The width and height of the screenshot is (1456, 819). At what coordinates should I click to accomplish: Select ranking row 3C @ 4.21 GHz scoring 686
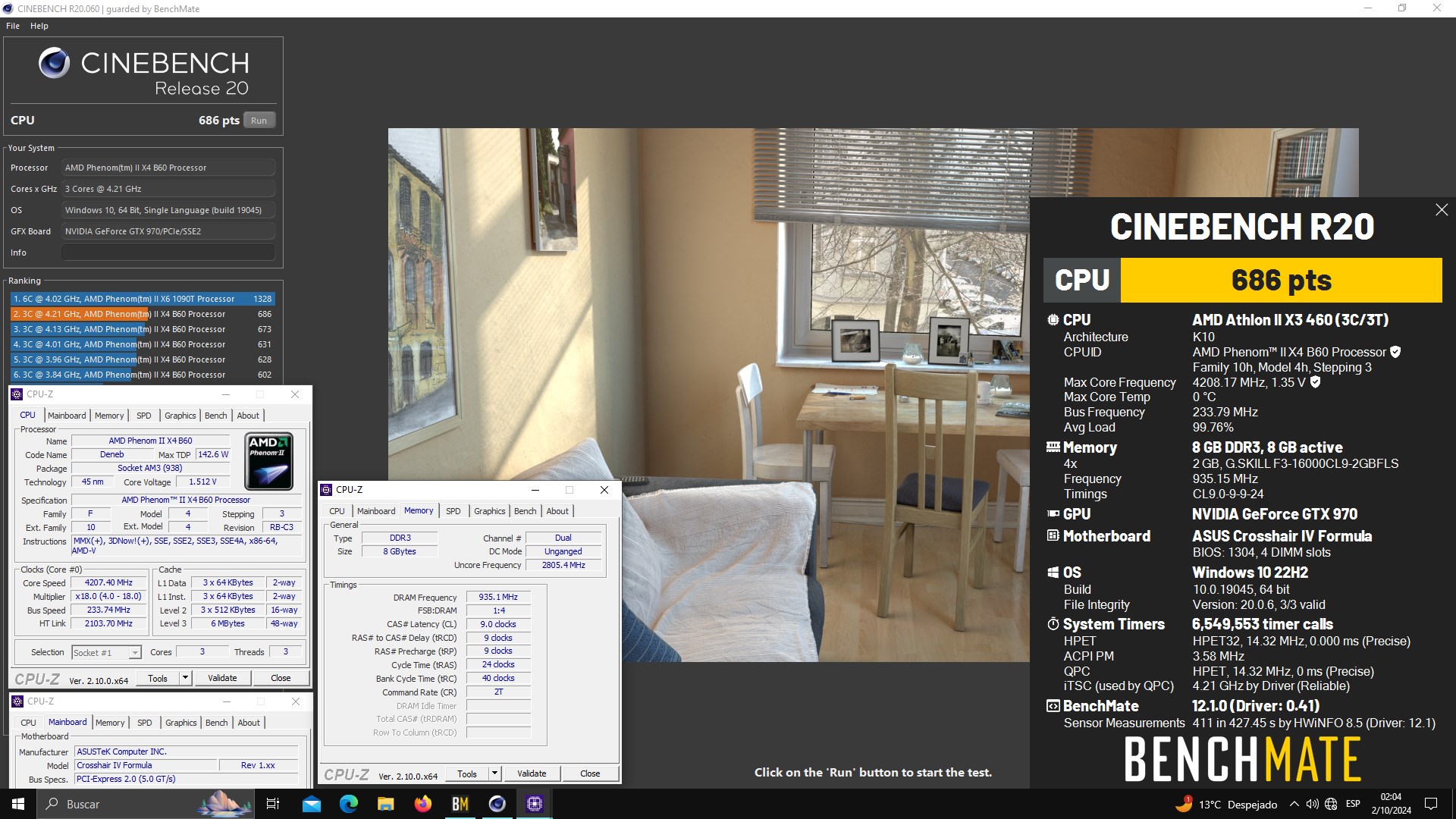pyautogui.click(x=143, y=314)
